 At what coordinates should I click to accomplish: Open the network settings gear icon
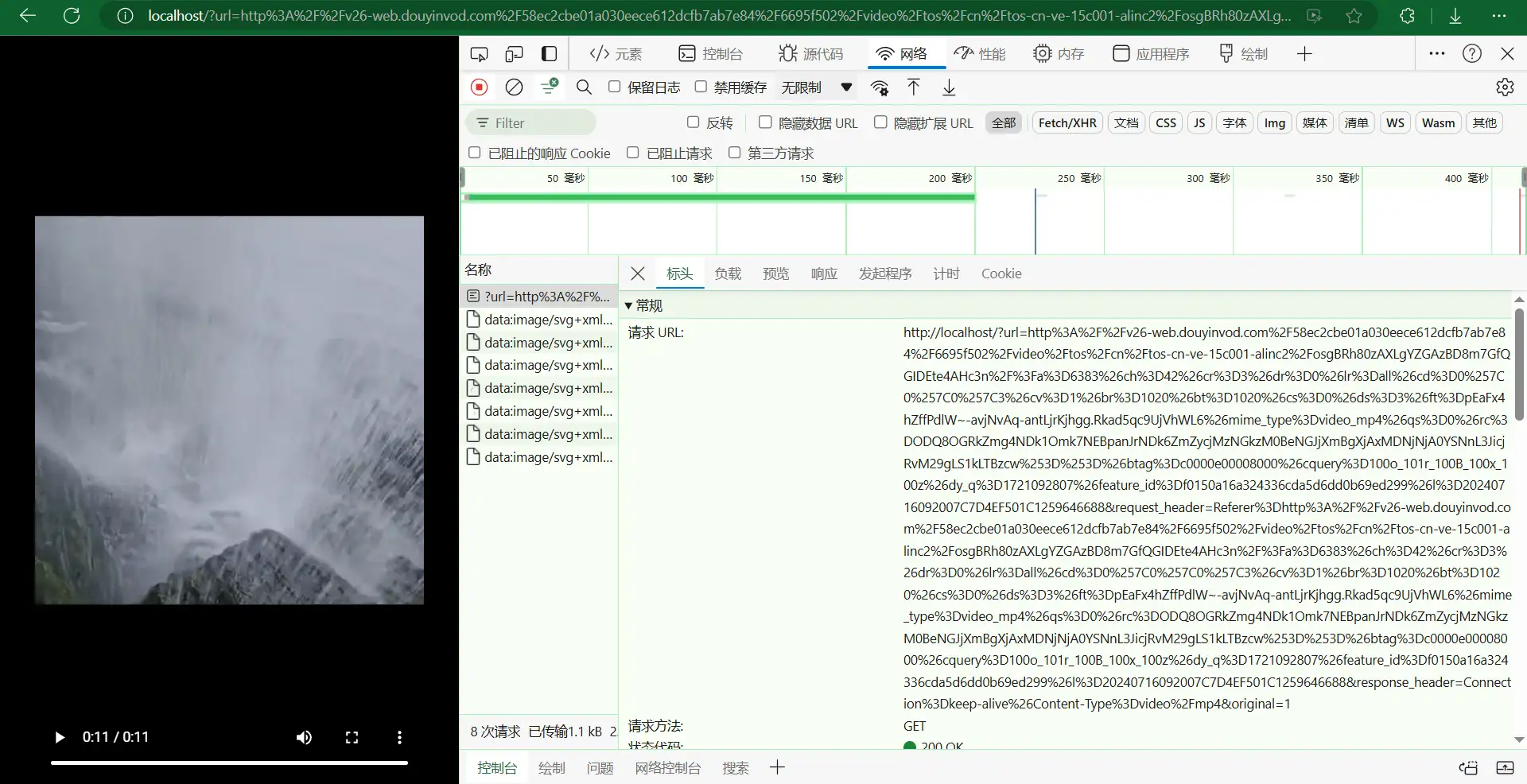click(1505, 87)
